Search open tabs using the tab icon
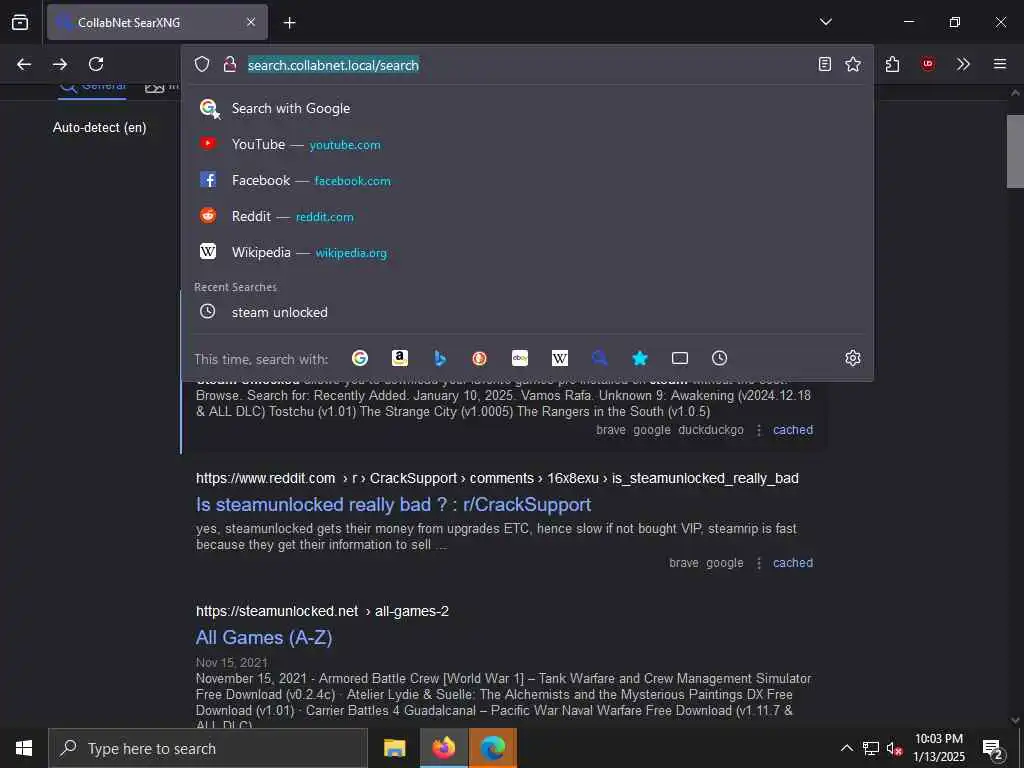 (x=680, y=358)
